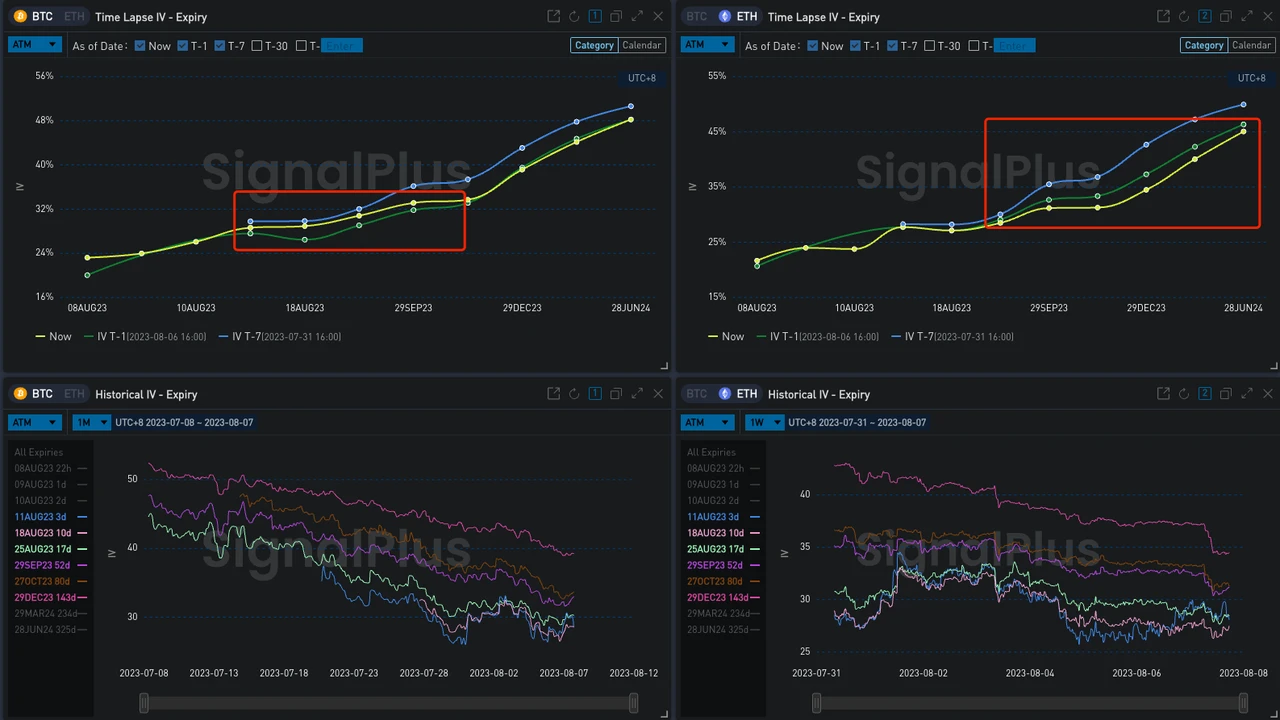
Task: Click custom T- day input in ETH panel
Action: 1015,46
